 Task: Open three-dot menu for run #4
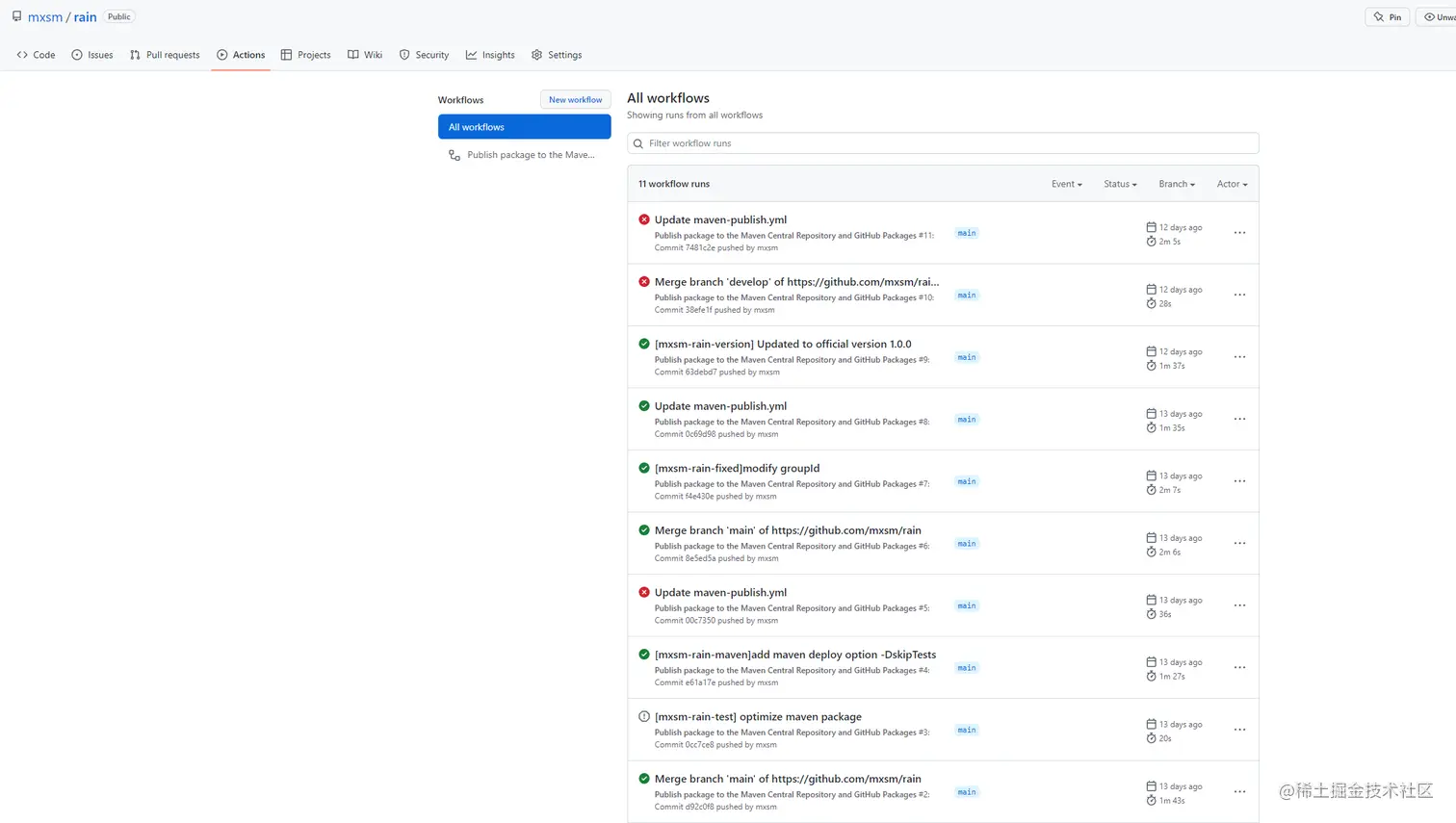pos(1239,667)
